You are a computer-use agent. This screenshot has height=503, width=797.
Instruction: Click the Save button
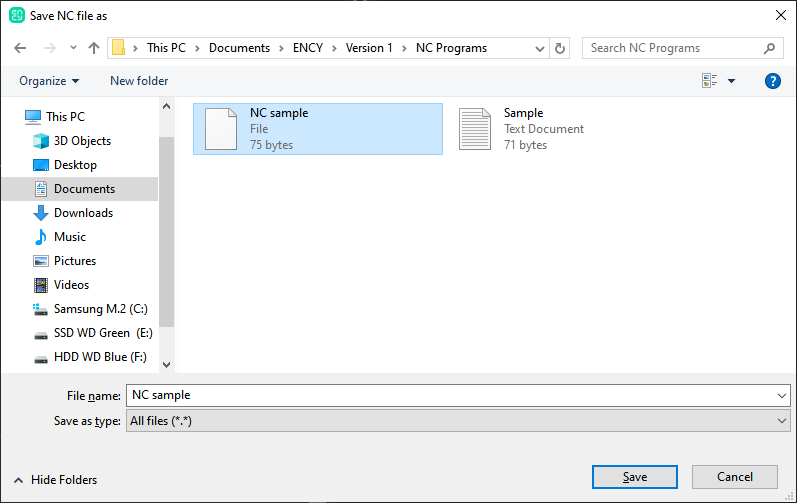pos(634,477)
